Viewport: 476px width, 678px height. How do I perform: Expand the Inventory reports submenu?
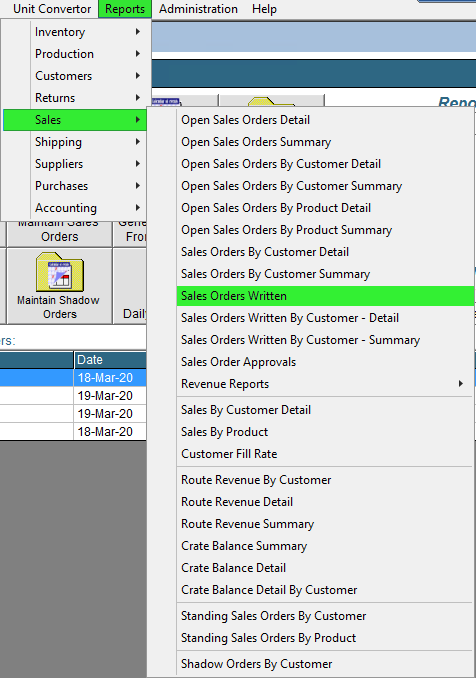point(75,32)
